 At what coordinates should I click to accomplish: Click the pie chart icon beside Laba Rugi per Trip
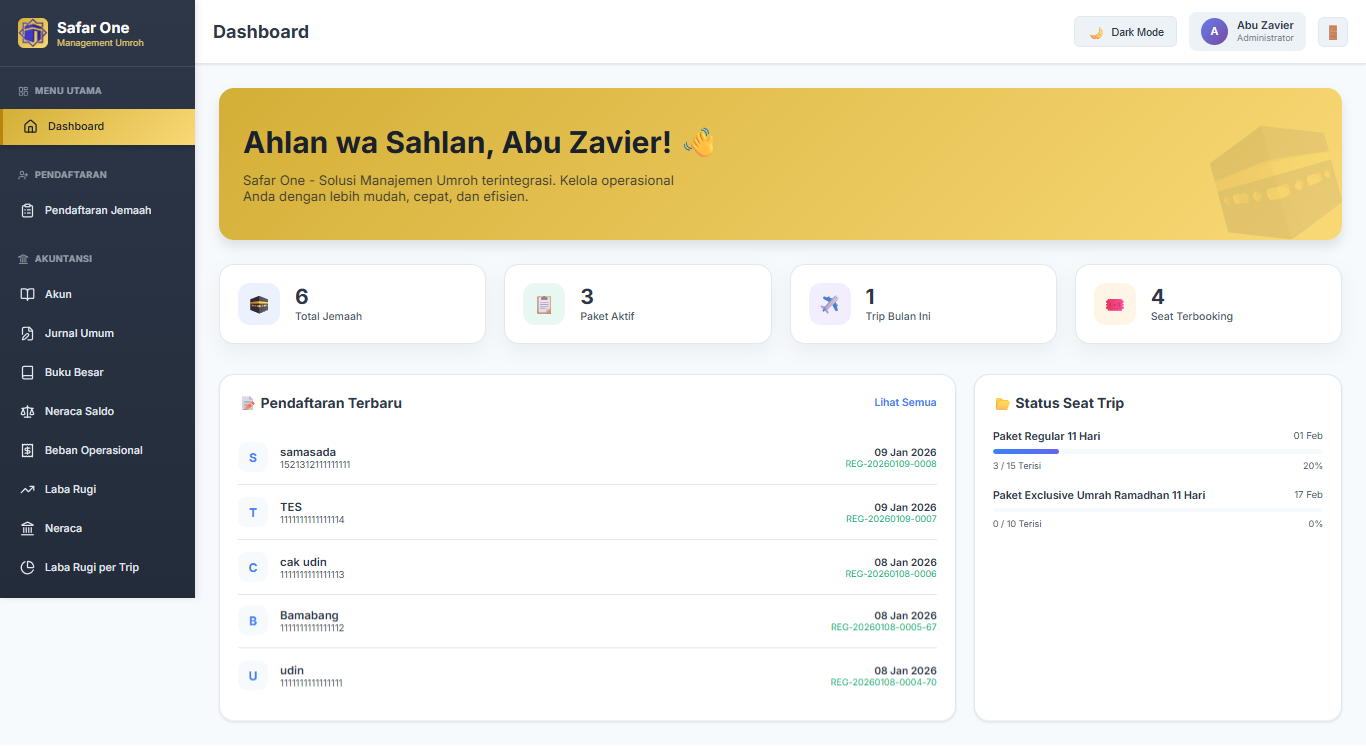tap(28, 567)
